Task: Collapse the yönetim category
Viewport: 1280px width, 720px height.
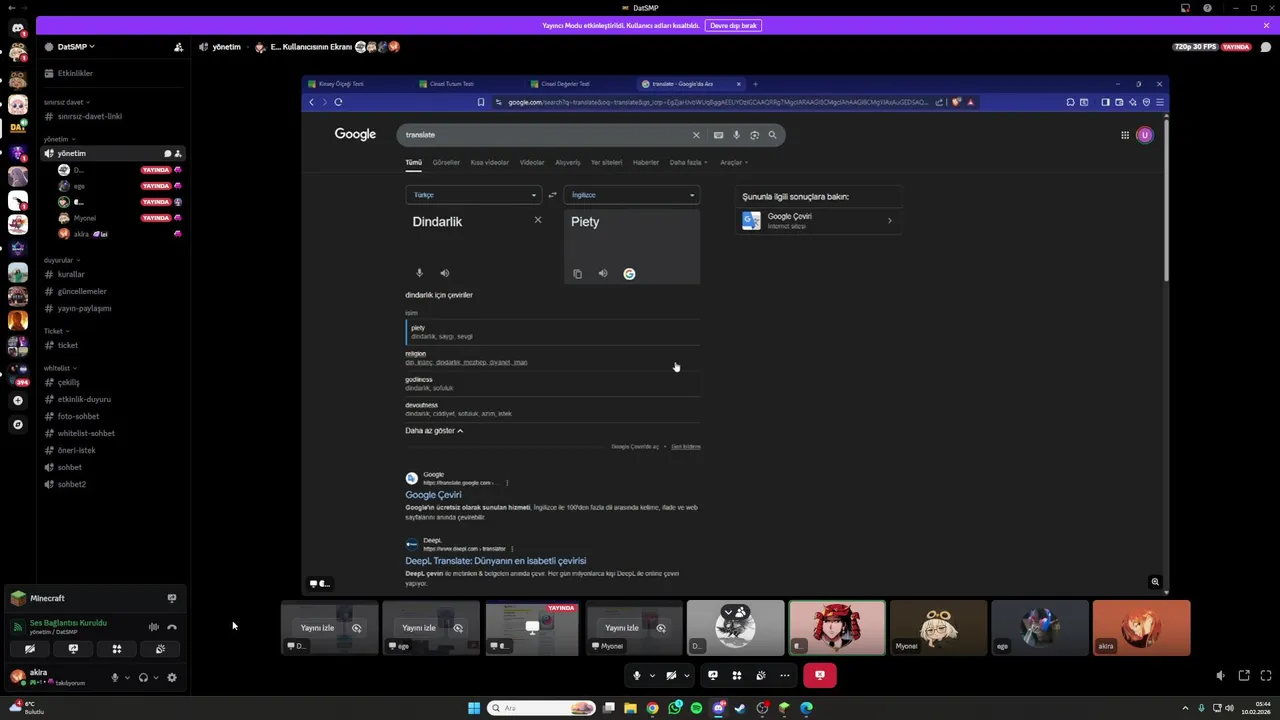Action: [x=59, y=139]
